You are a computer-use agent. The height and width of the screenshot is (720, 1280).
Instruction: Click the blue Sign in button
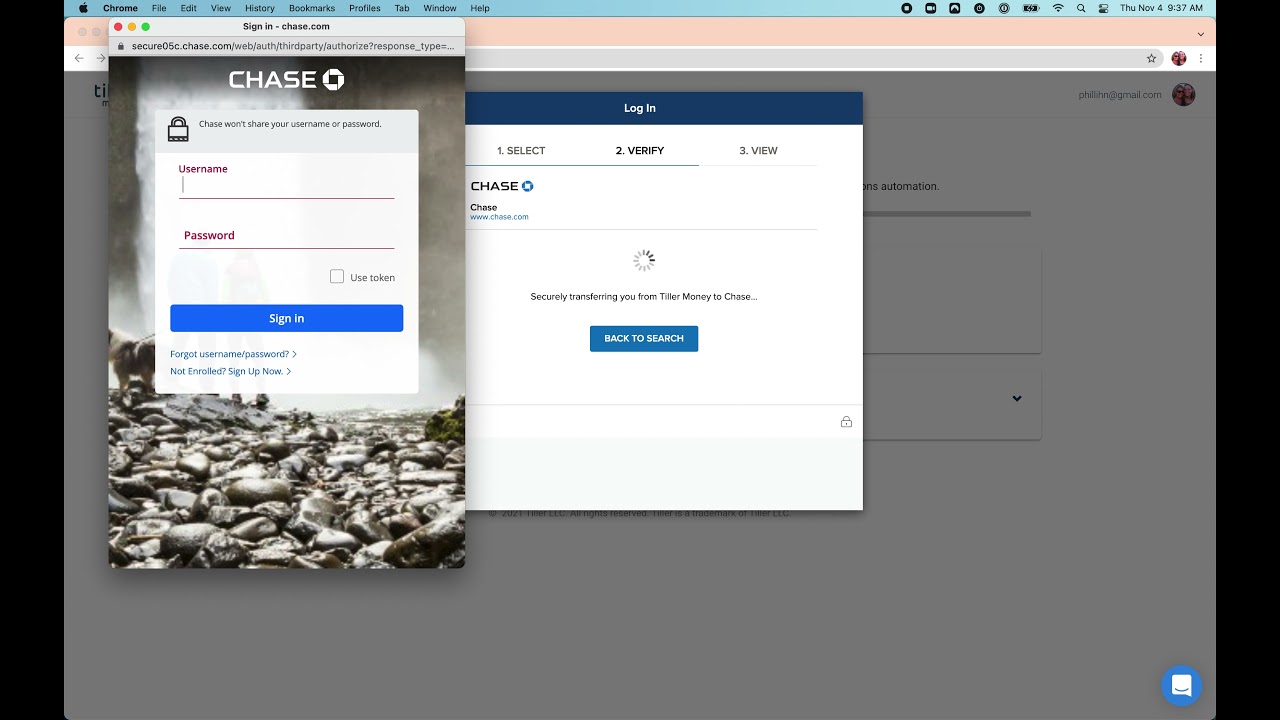pos(287,318)
